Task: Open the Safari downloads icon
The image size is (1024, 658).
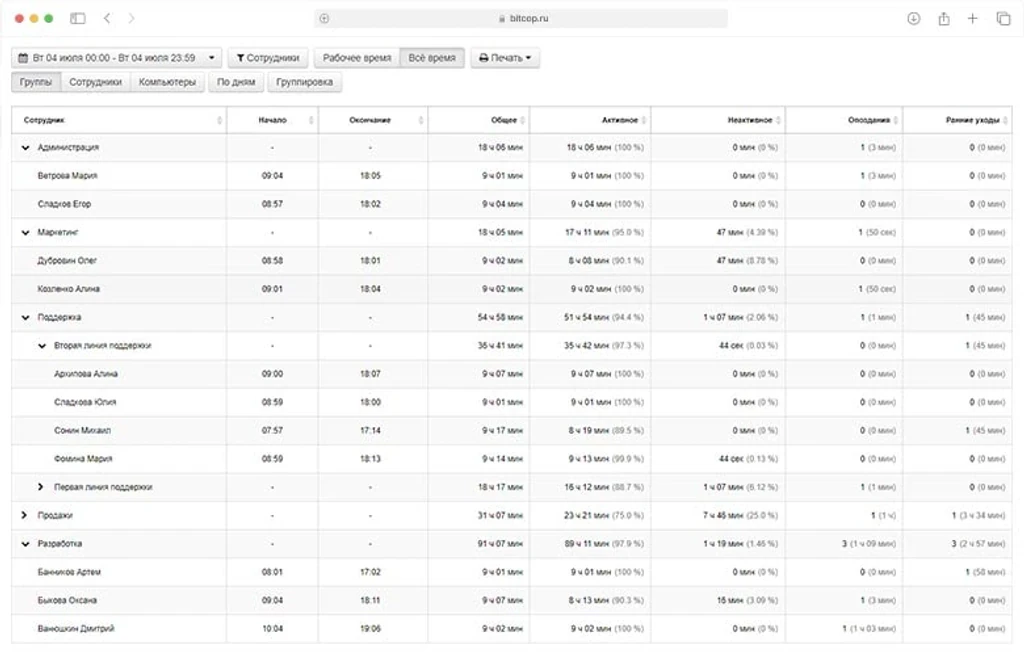Action: point(914,18)
